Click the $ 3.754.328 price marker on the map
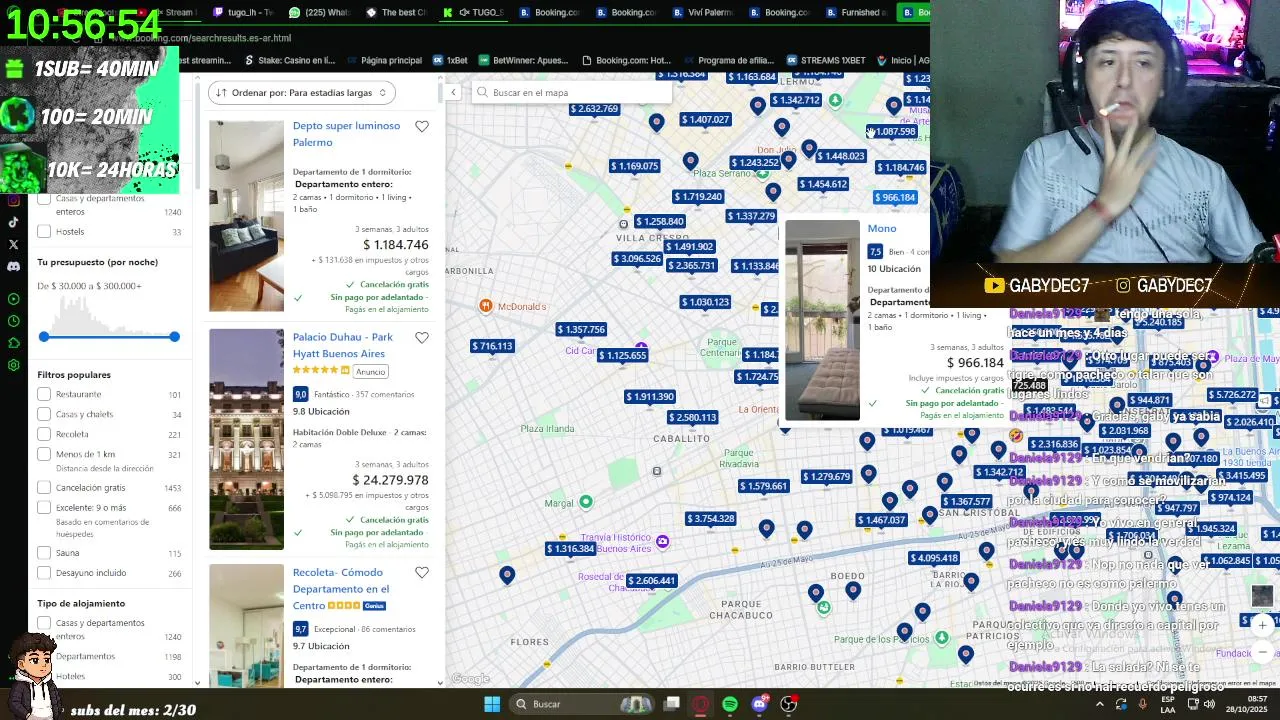This screenshot has width=1280, height=720. click(x=711, y=519)
